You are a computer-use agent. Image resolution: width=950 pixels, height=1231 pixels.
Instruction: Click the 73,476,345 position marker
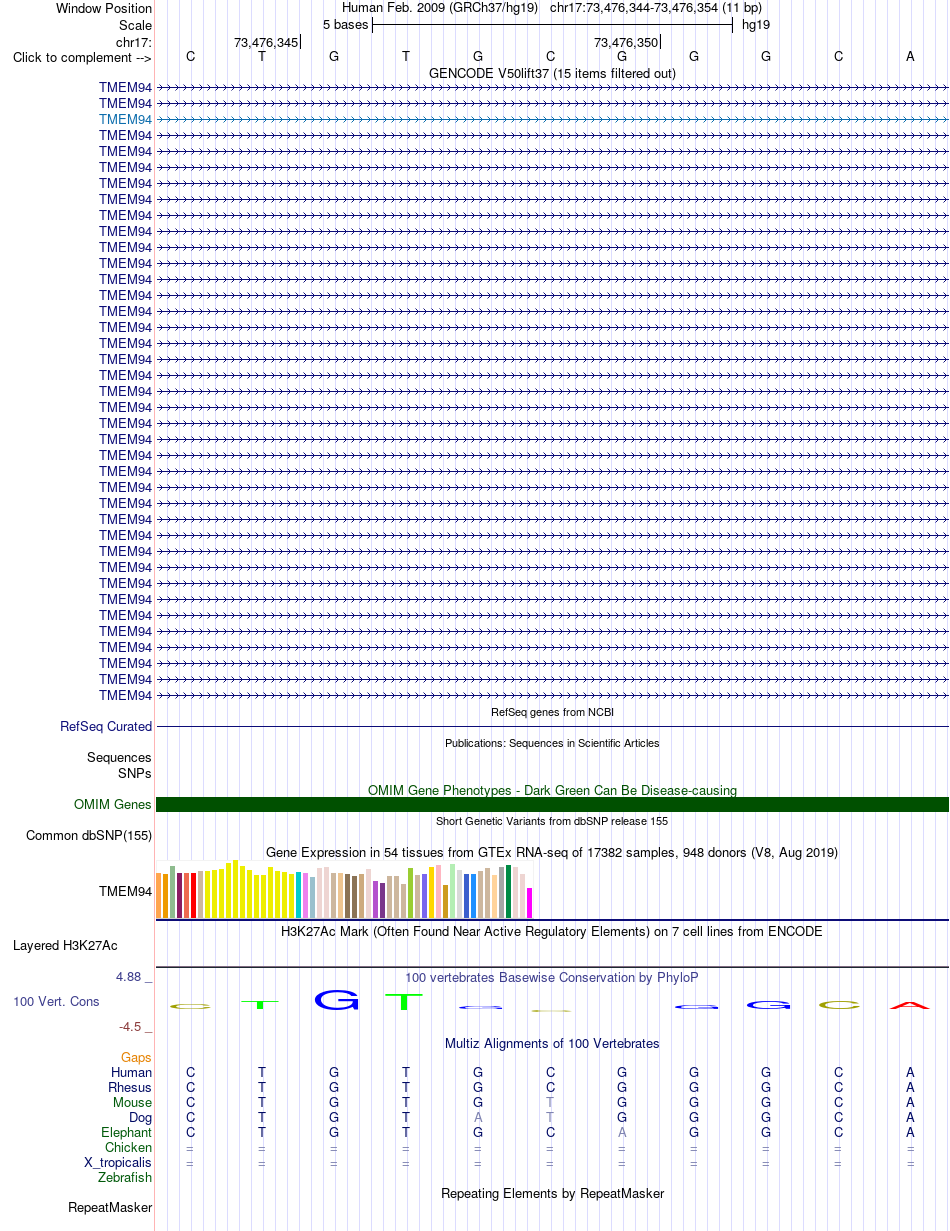click(x=266, y=42)
